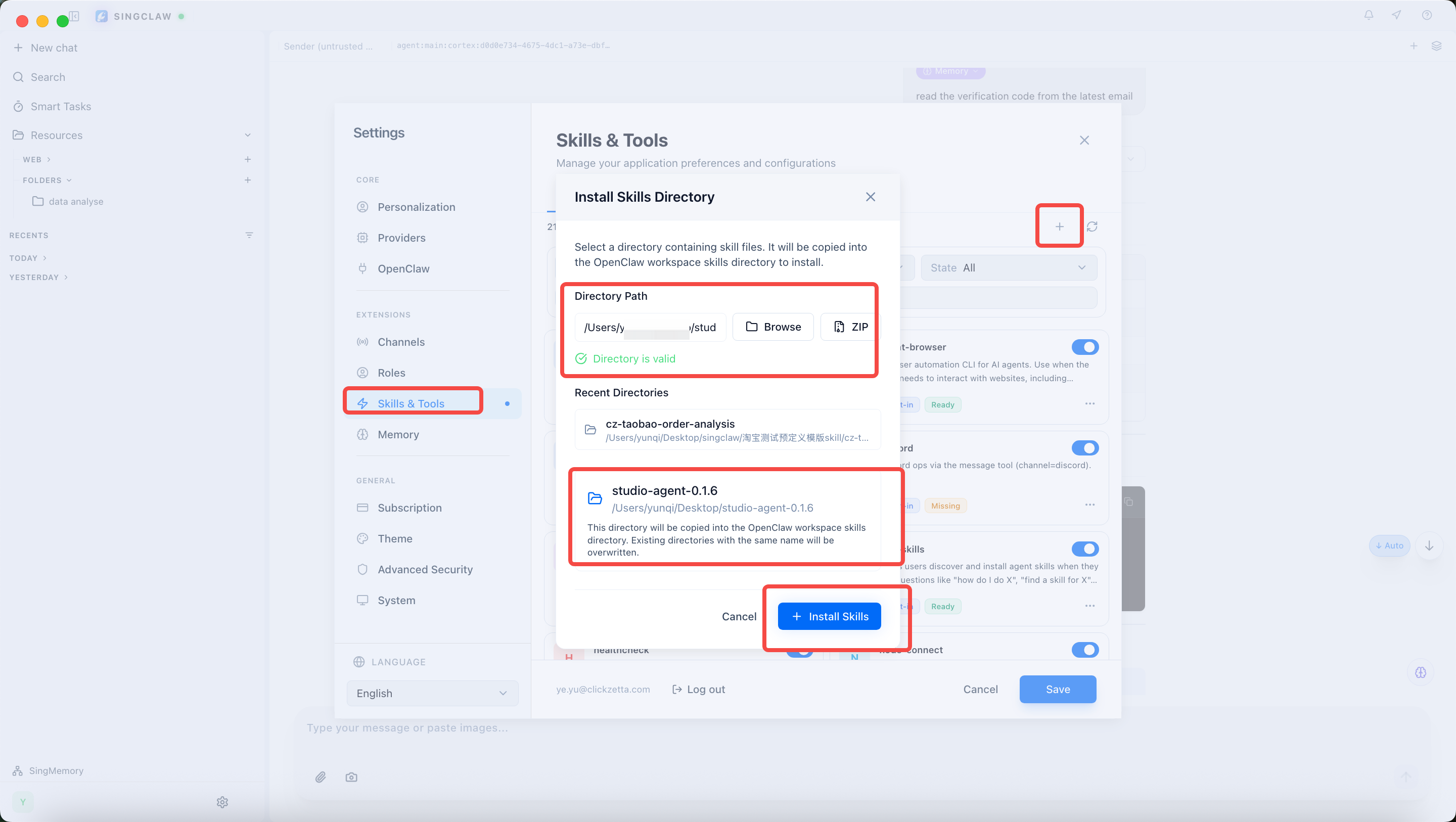This screenshot has width=1456, height=822.
Task: Toggle off the discord skill switch
Action: tap(1084, 448)
